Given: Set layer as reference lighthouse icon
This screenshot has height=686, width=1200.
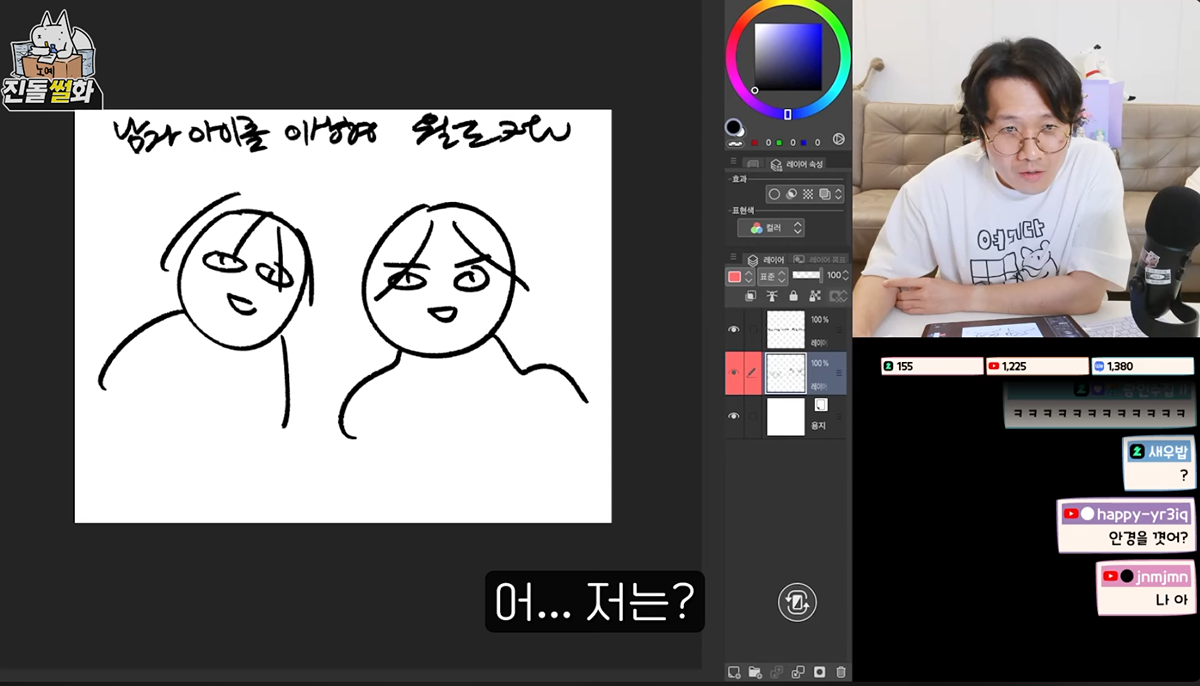Looking at the screenshot, I should tap(773, 296).
